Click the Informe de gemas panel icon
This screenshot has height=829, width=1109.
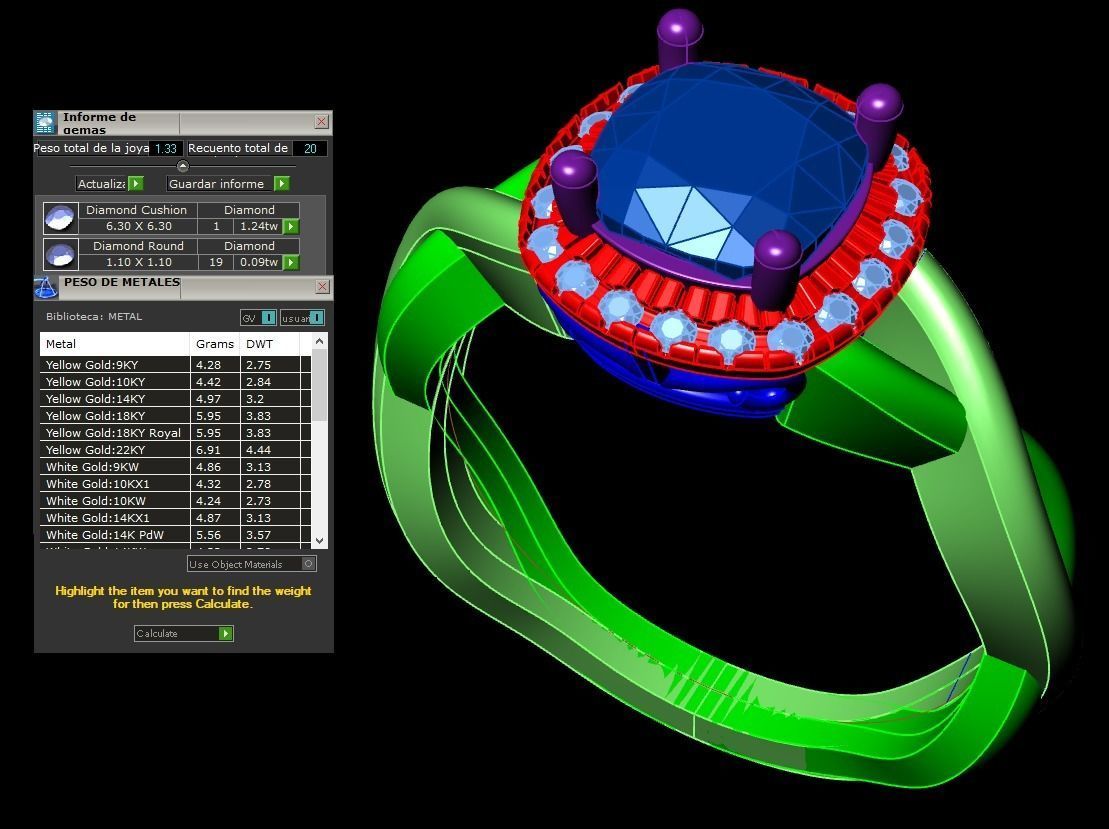click(x=45, y=123)
